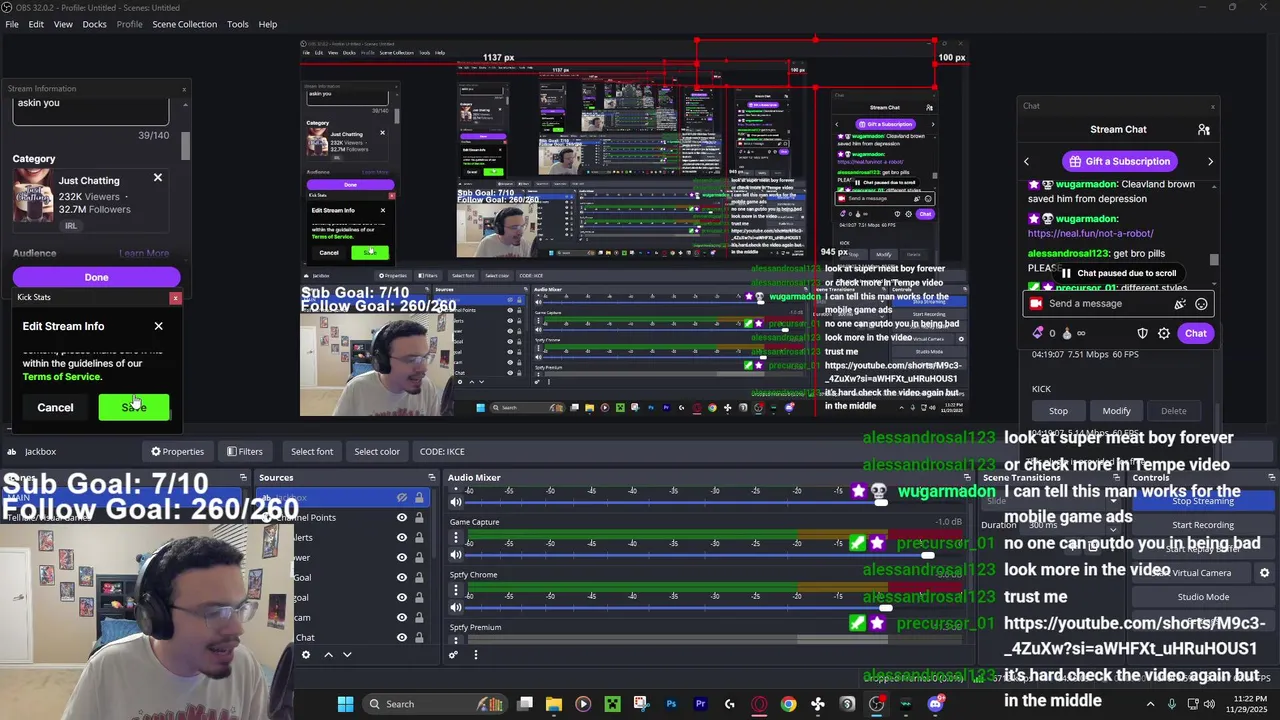1280x720 pixels.
Task: Unlock the Channel Points source
Action: click(419, 518)
